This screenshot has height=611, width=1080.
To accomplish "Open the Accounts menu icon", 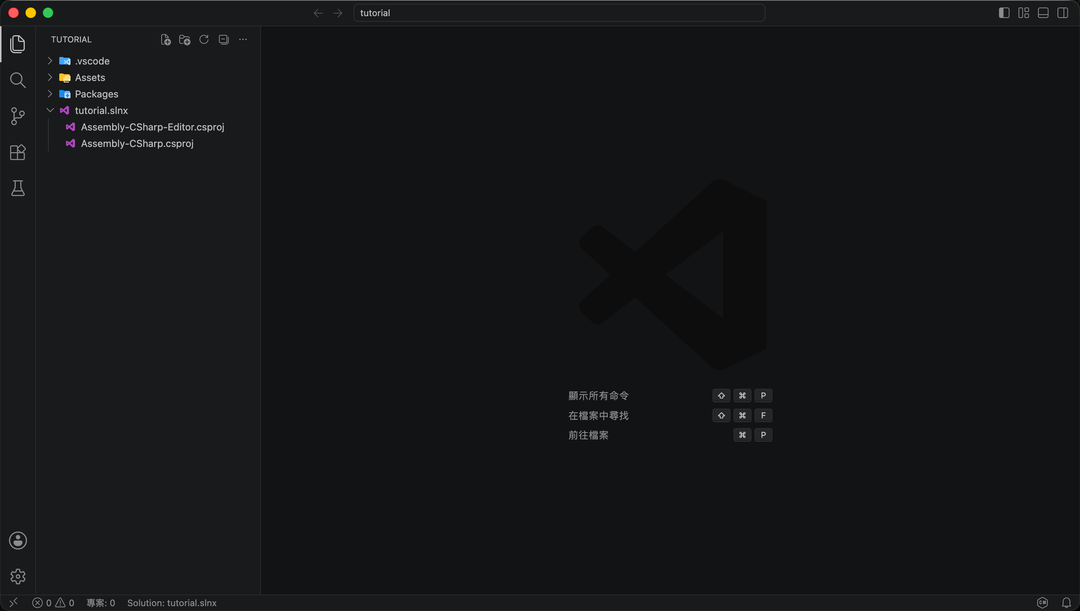I will point(18,541).
